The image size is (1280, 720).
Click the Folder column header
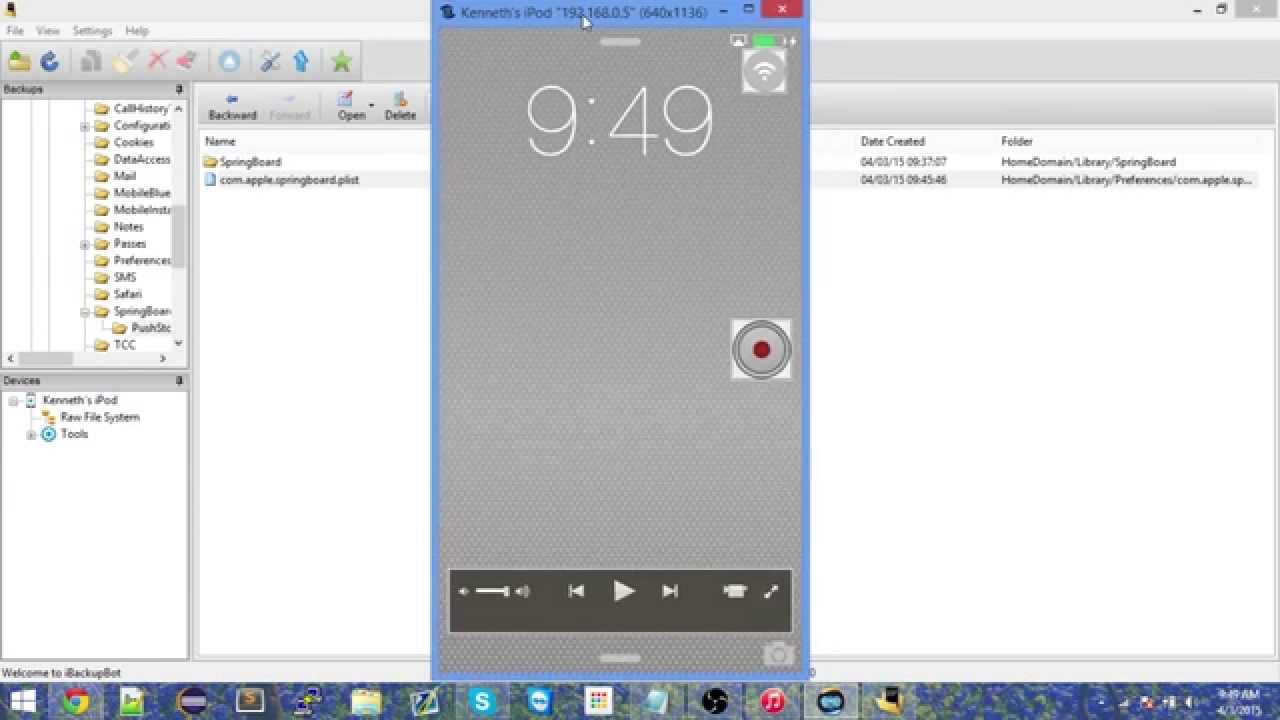[x=1017, y=142]
